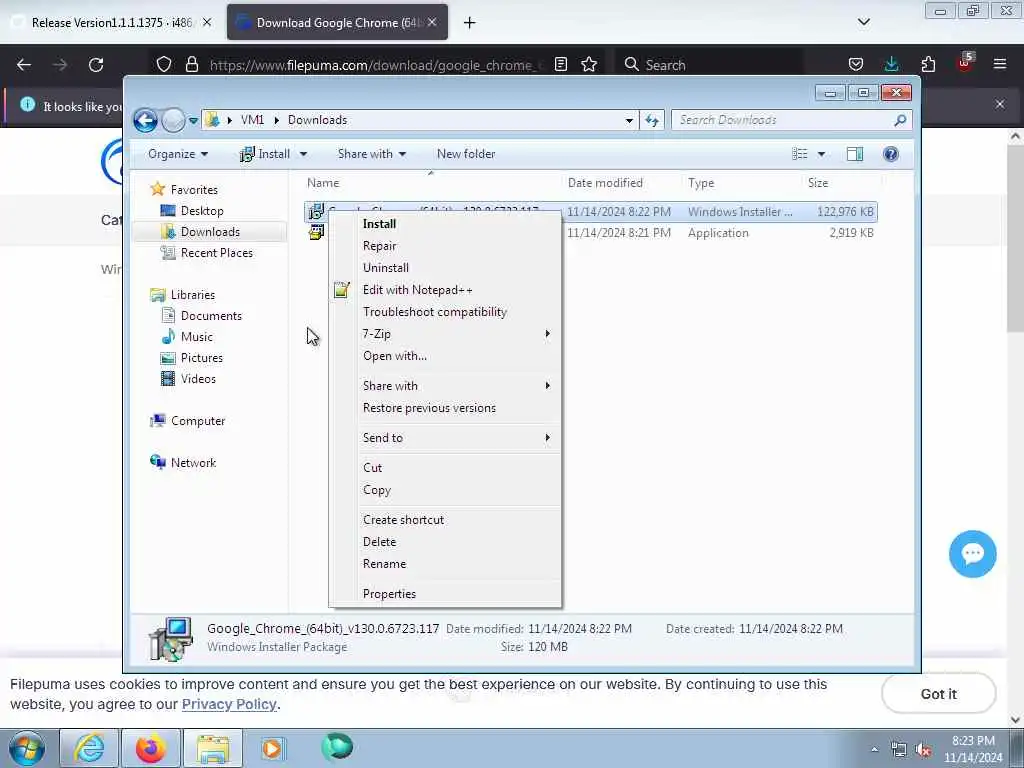Click the Got it cookie button

click(x=938, y=694)
